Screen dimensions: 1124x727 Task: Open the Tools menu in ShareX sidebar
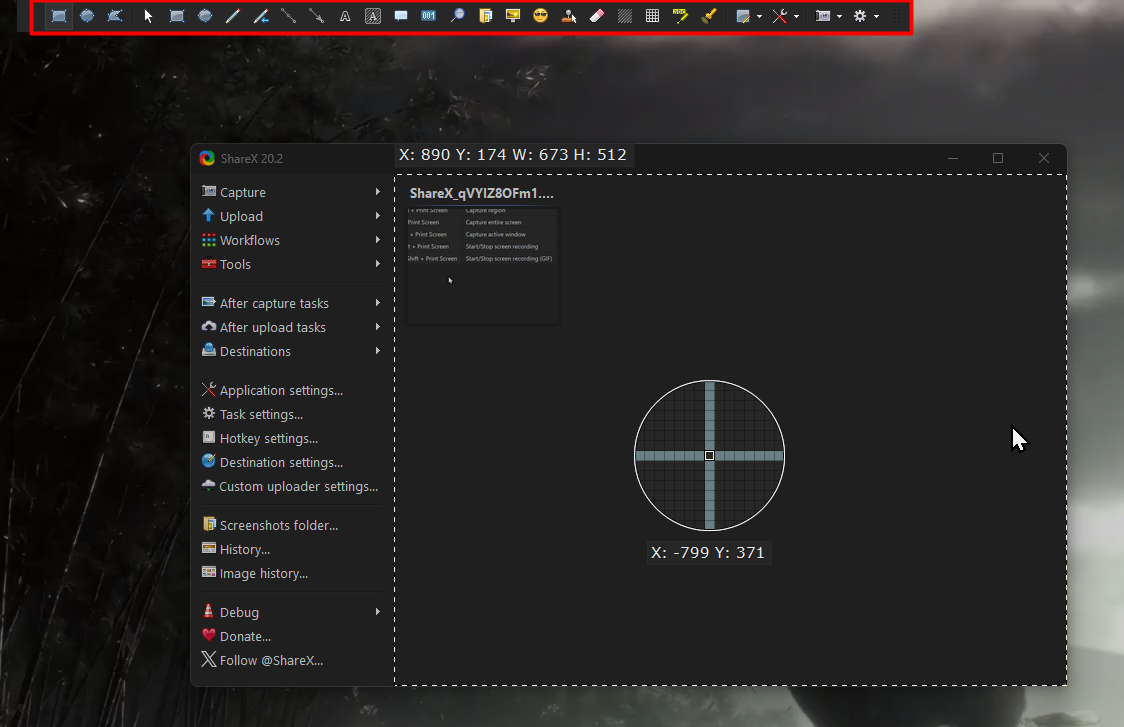(x=292, y=264)
